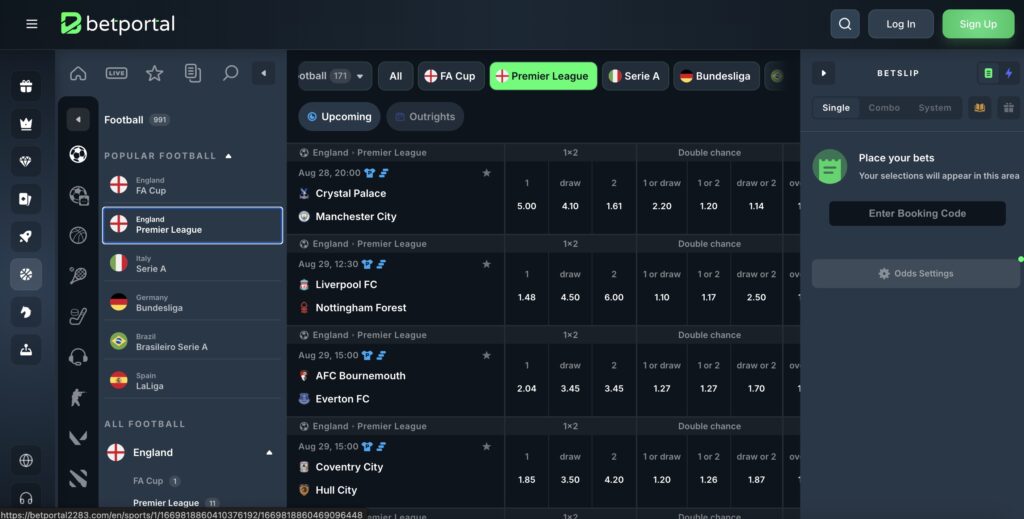
Task: Select the esports headset icon
Action: click(78, 356)
